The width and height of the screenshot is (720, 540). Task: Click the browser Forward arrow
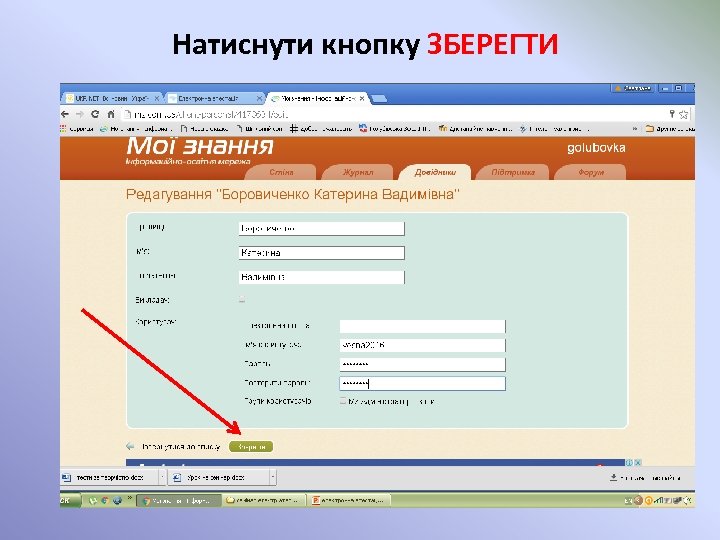[80, 114]
